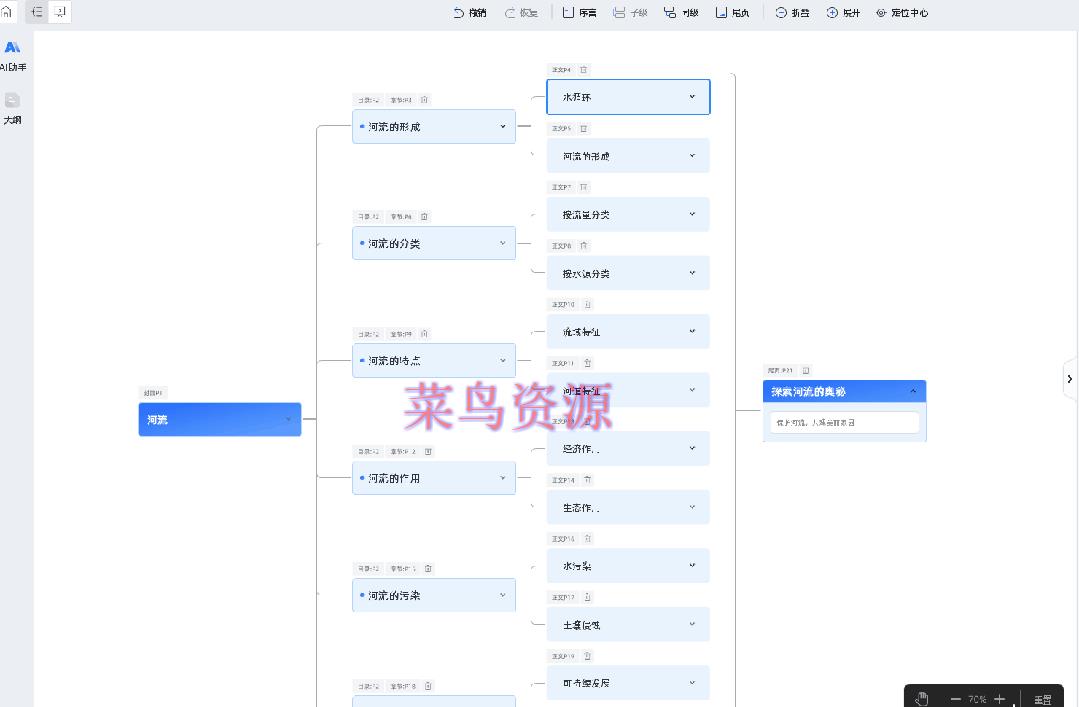Toggle the mind map view mode button
1079x707 pixels.
coord(37,12)
